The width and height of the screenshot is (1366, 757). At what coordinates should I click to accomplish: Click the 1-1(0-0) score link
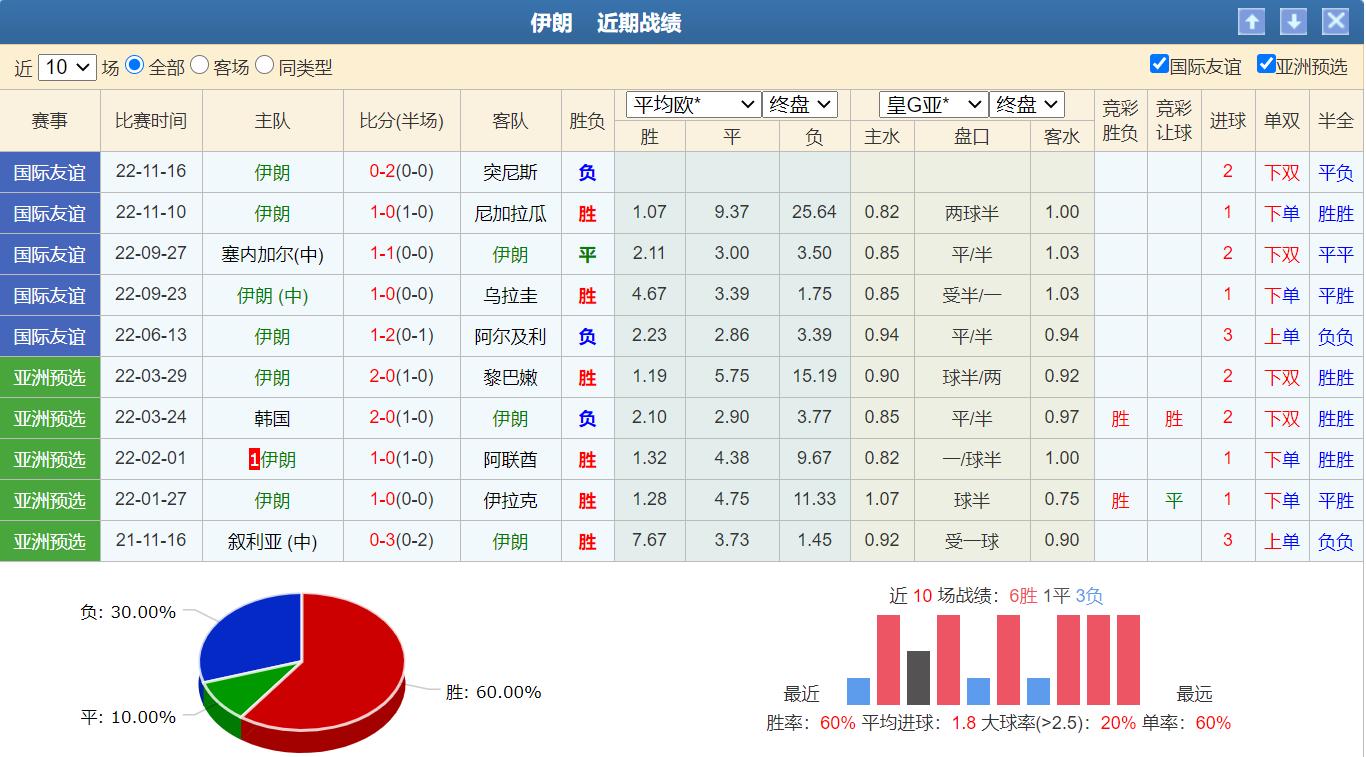pos(402,253)
